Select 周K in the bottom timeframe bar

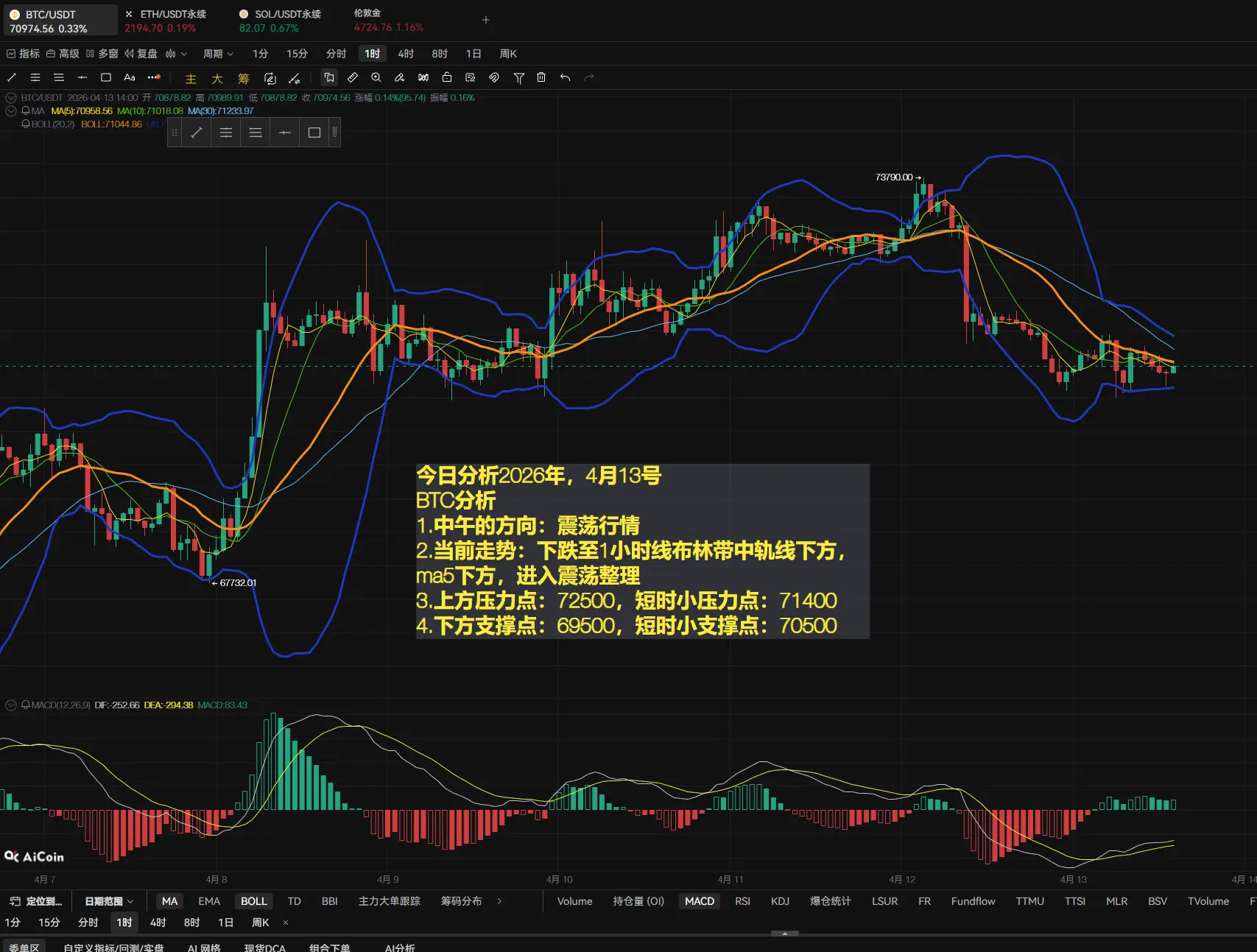click(x=261, y=923)
